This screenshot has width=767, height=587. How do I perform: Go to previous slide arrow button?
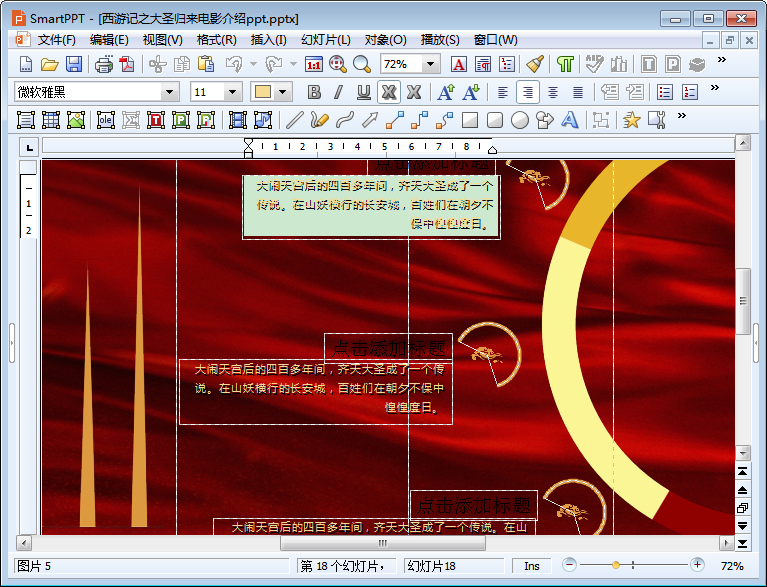pyautogui.click(x=743, y=490)
